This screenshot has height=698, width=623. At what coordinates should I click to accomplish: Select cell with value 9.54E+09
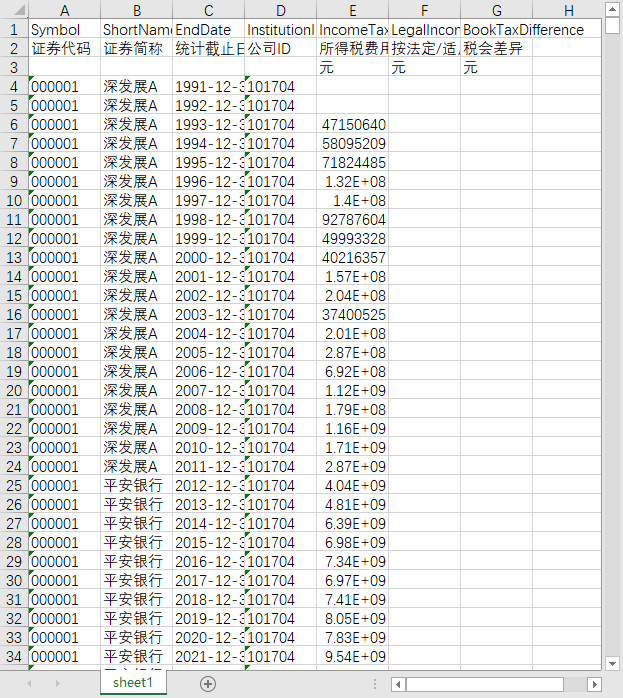point(353,656)
